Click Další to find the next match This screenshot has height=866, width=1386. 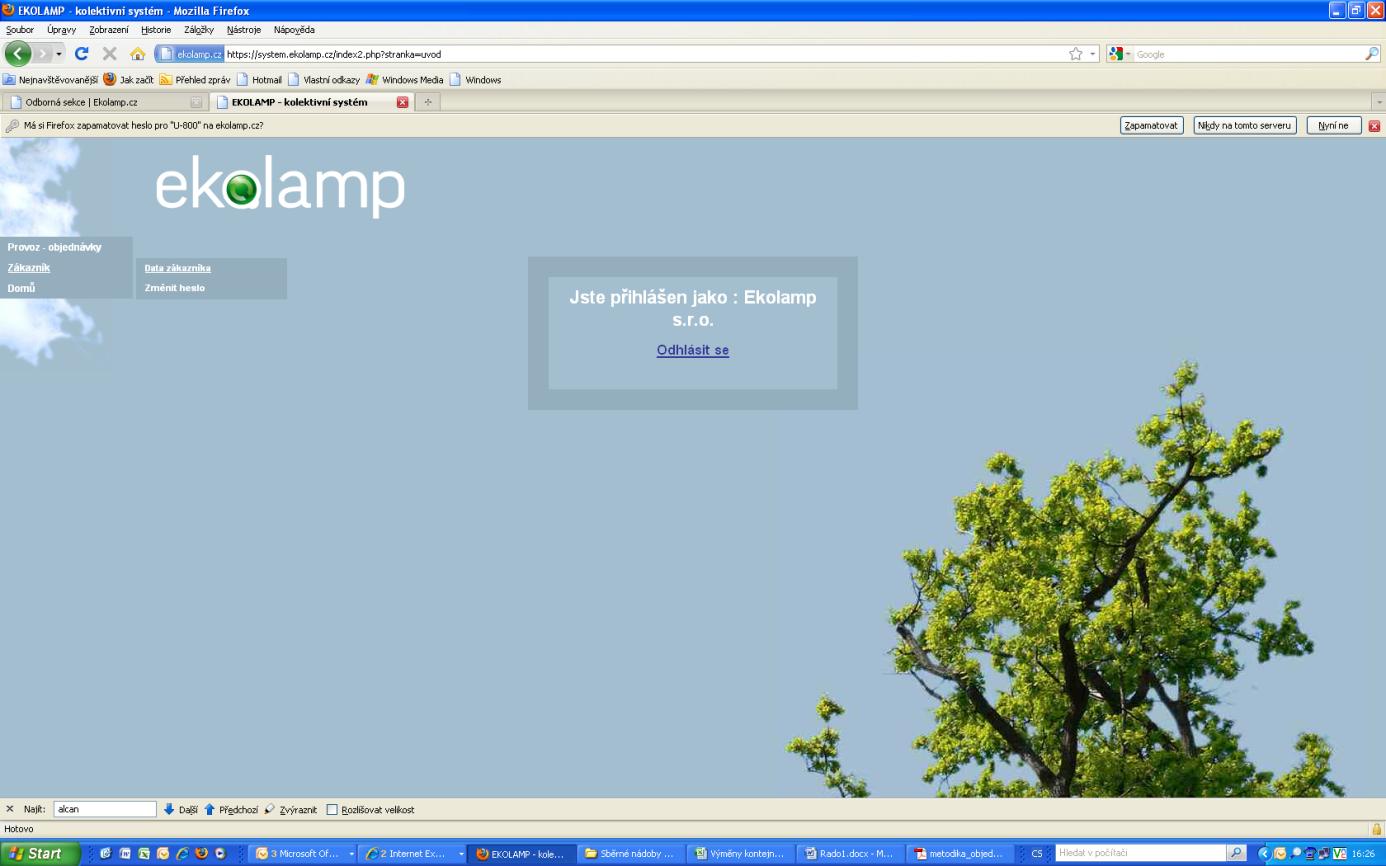(180, 809)
